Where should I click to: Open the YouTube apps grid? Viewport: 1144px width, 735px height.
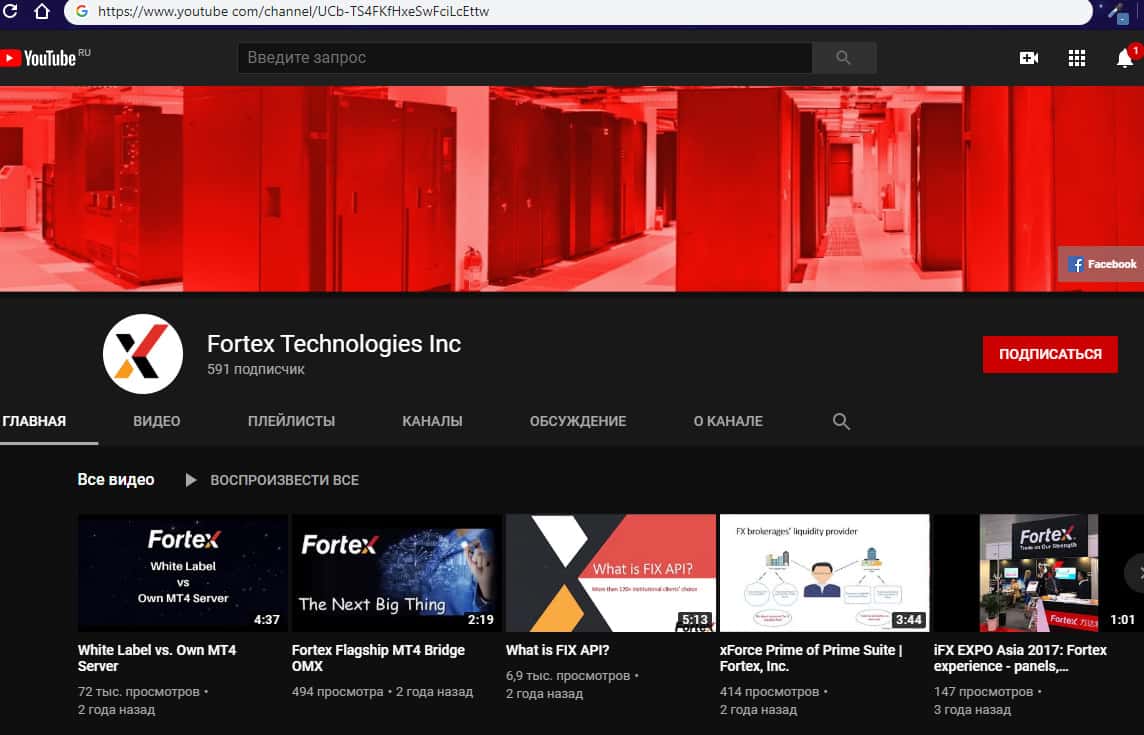(x=1076, y=58)
